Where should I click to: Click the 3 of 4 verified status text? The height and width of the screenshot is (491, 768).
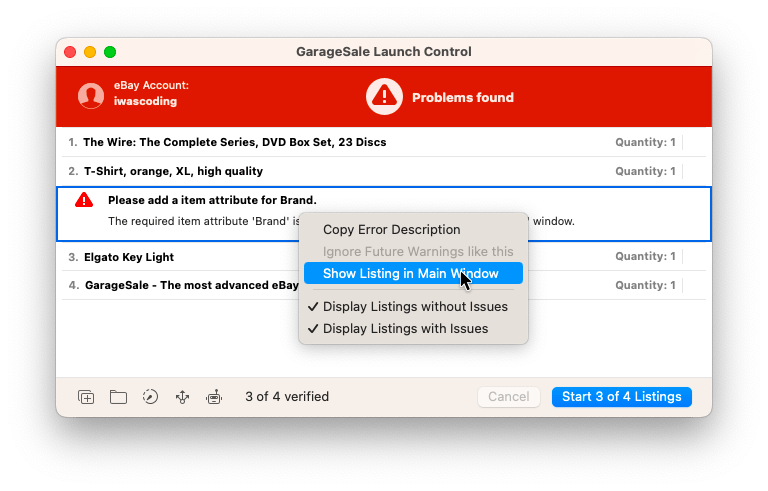[287, 397]
